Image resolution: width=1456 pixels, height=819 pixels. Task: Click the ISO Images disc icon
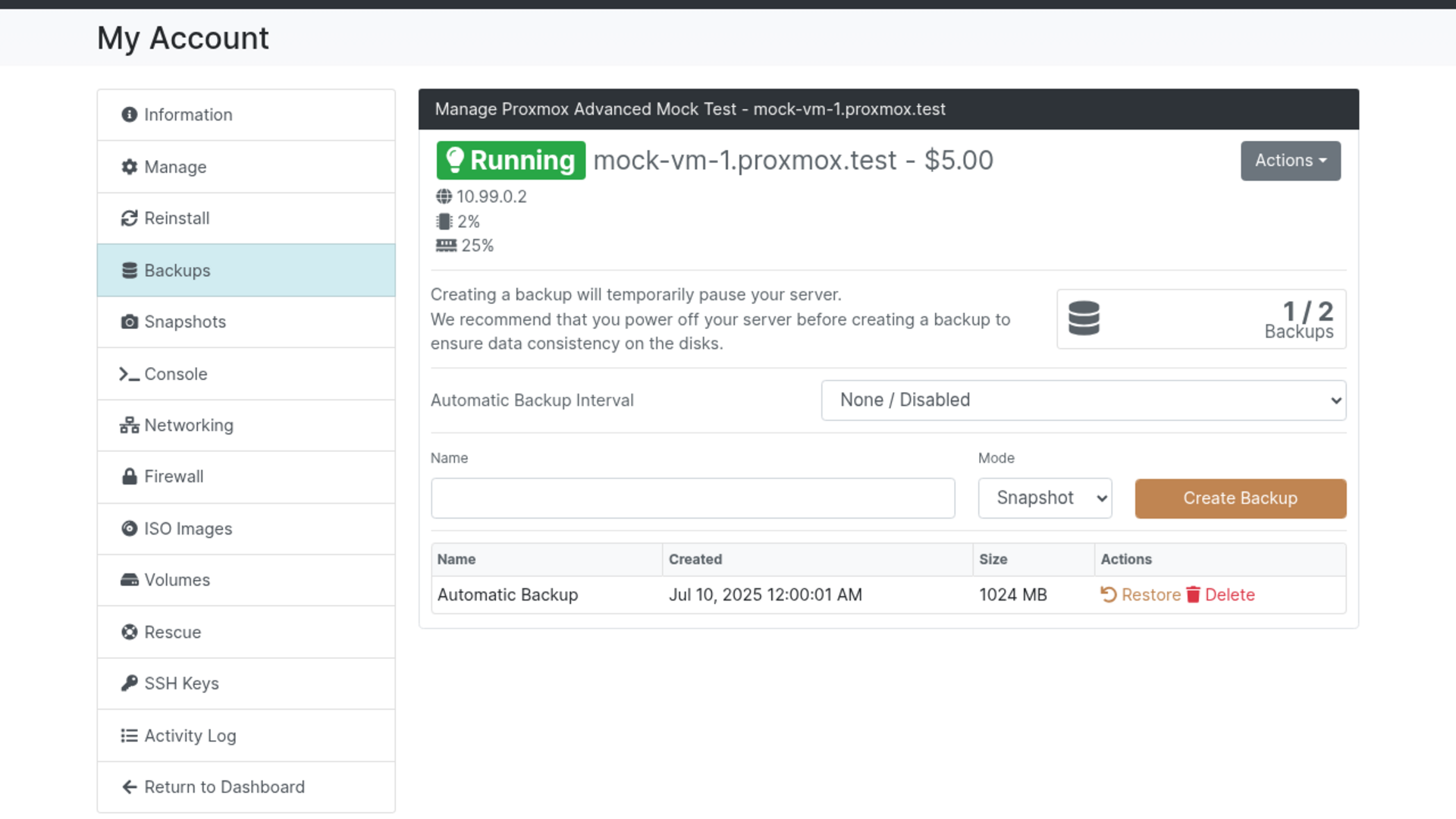[x=130, y=529]
